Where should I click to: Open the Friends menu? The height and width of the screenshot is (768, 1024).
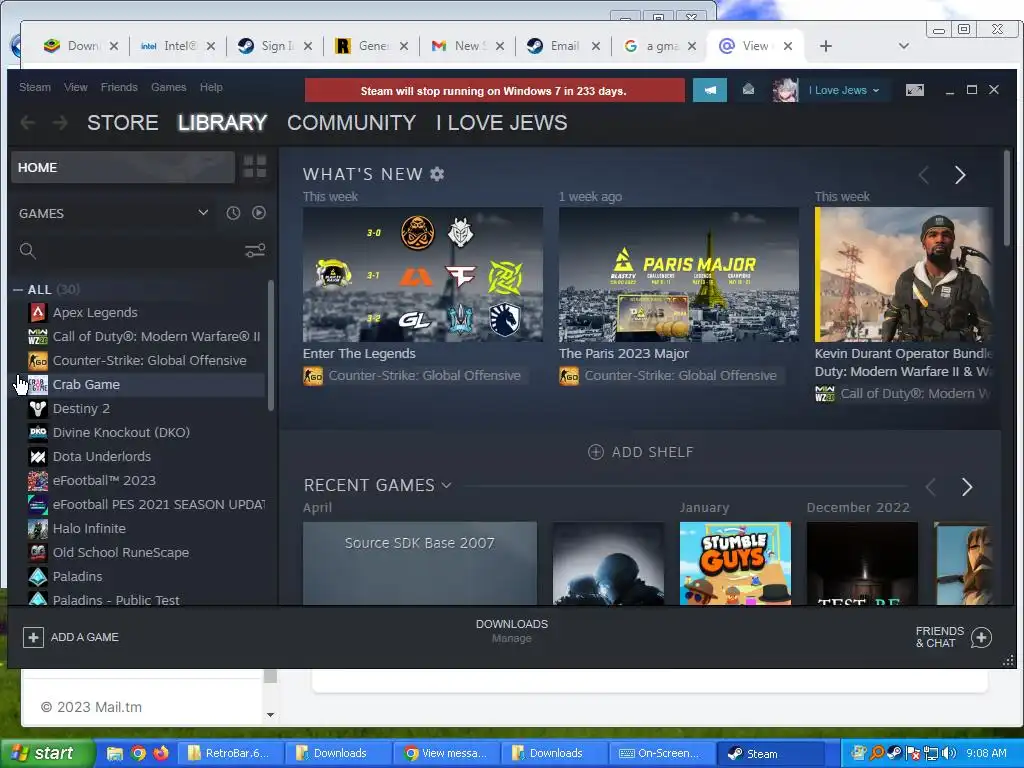[119, 87]
